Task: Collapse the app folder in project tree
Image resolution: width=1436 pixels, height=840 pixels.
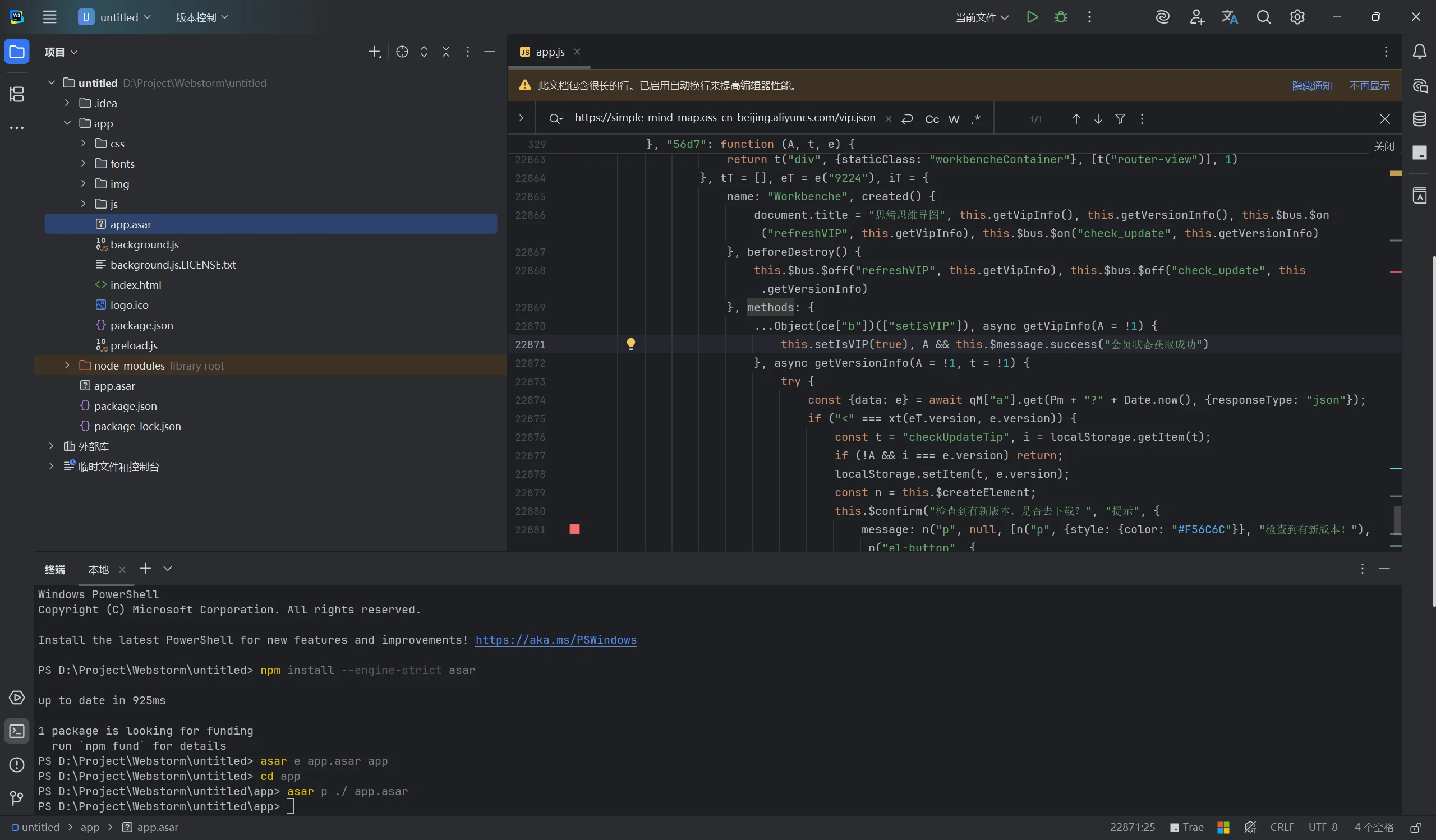Action: point(67,123)
